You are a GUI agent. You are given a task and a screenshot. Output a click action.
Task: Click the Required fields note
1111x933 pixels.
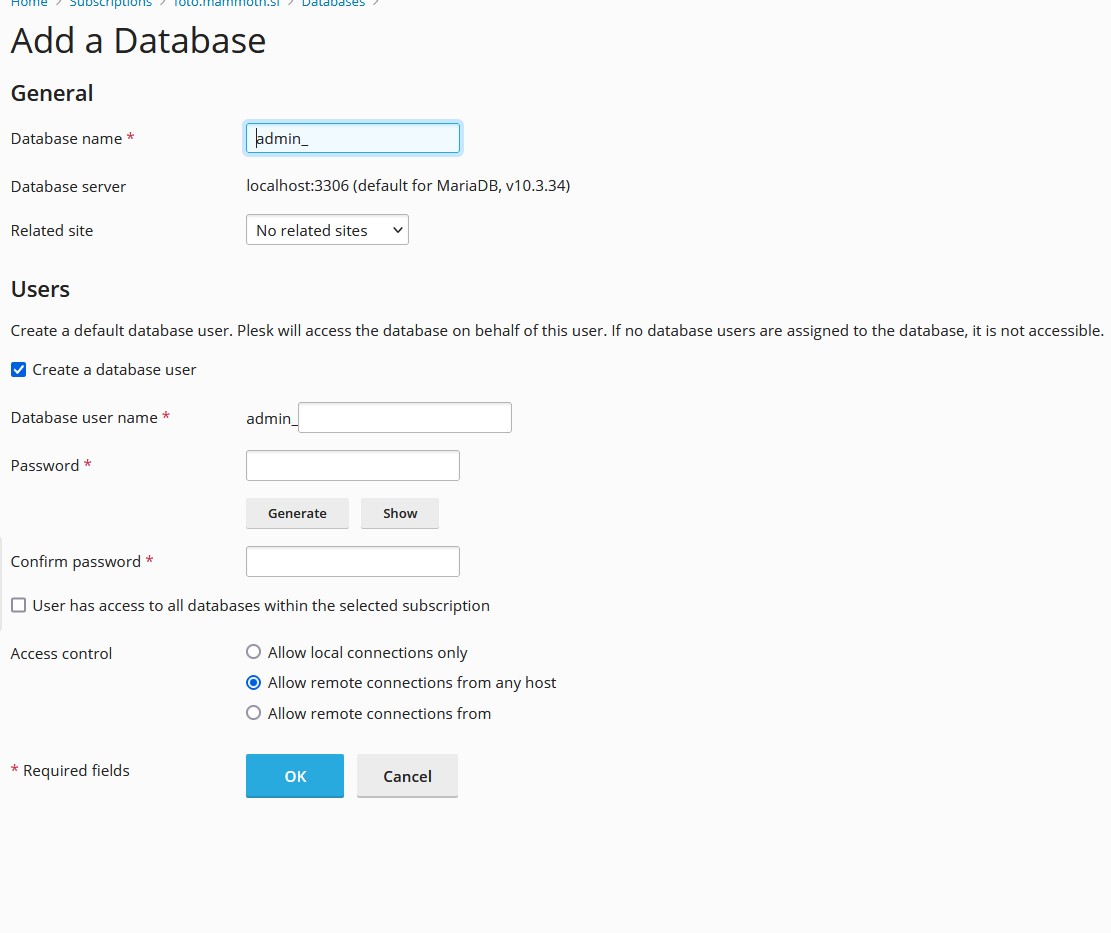[x=70, y=771]
